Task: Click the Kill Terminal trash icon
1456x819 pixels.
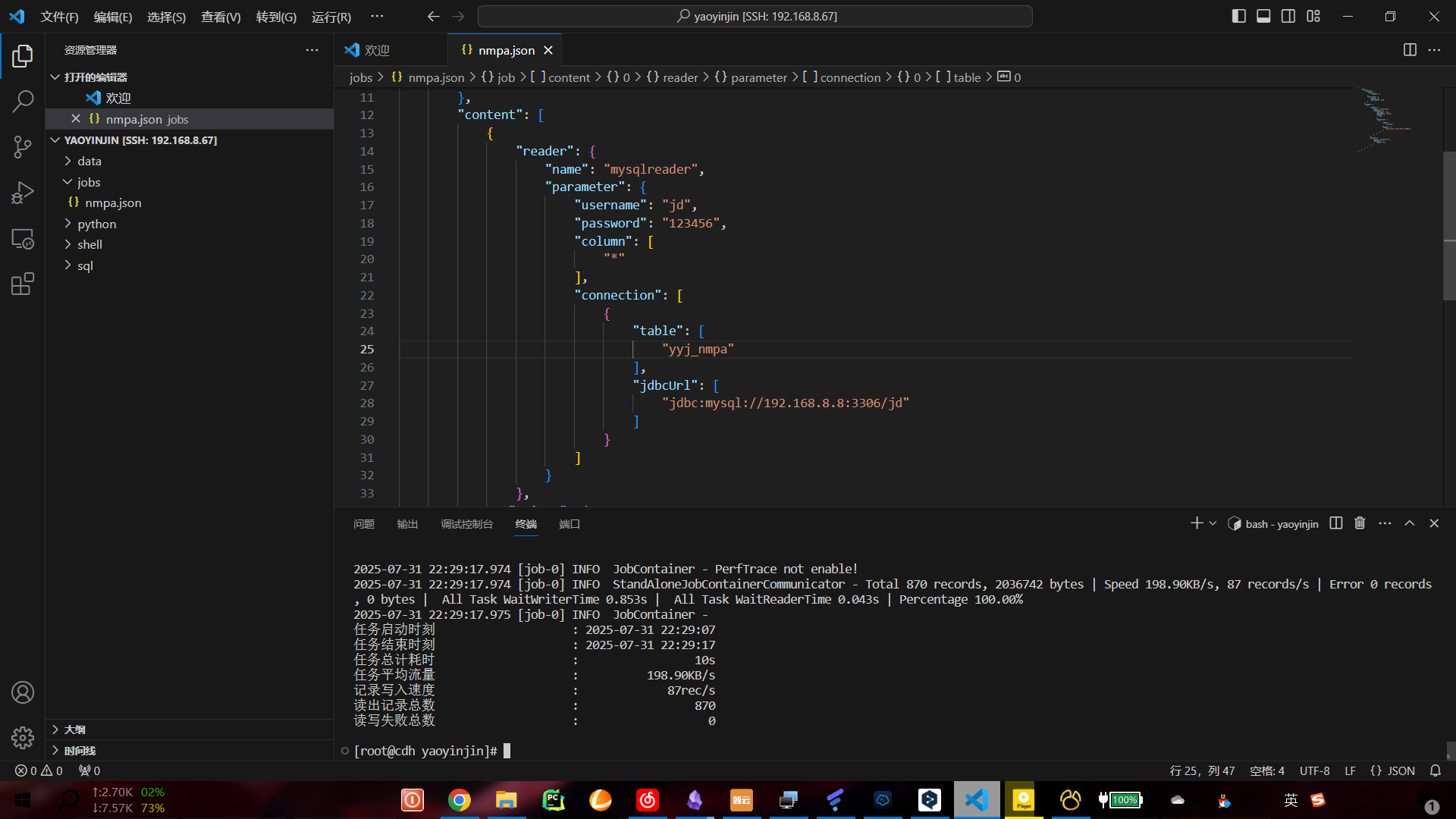Action: point(1360,523)
